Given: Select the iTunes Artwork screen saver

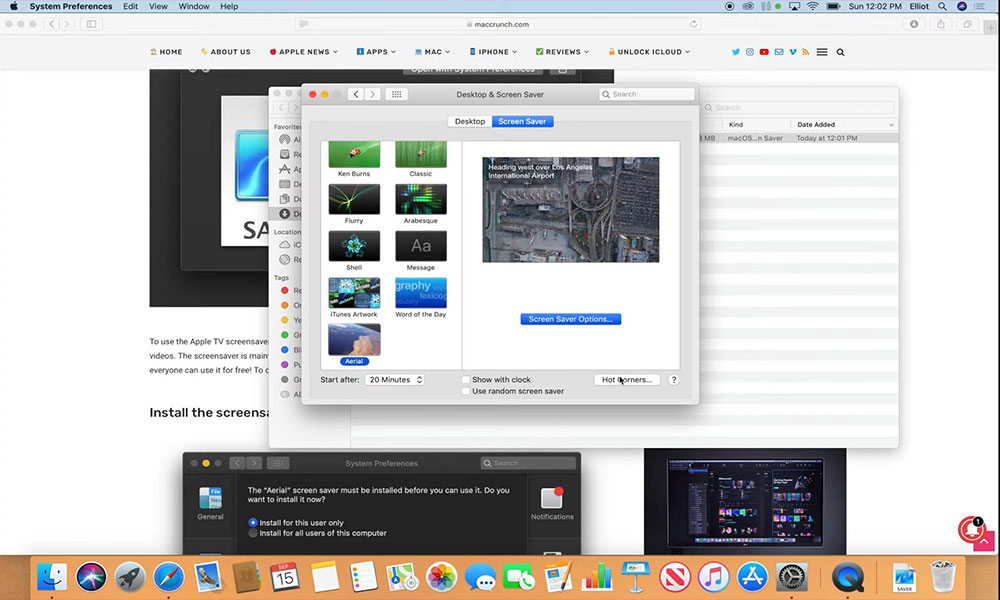Looking at the screenshot, I should pyautogui.click(x=354, y=293).
